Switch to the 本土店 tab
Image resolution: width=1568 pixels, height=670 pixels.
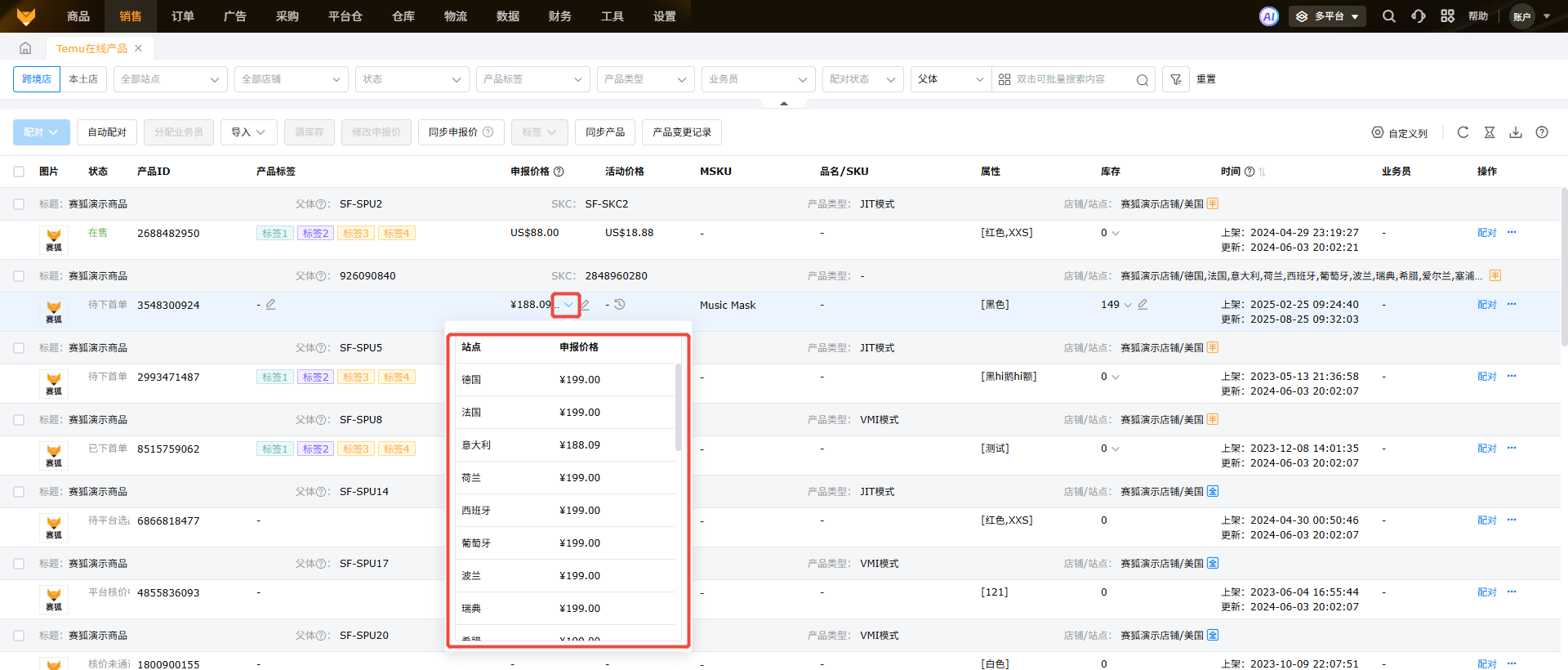point(83,79)
